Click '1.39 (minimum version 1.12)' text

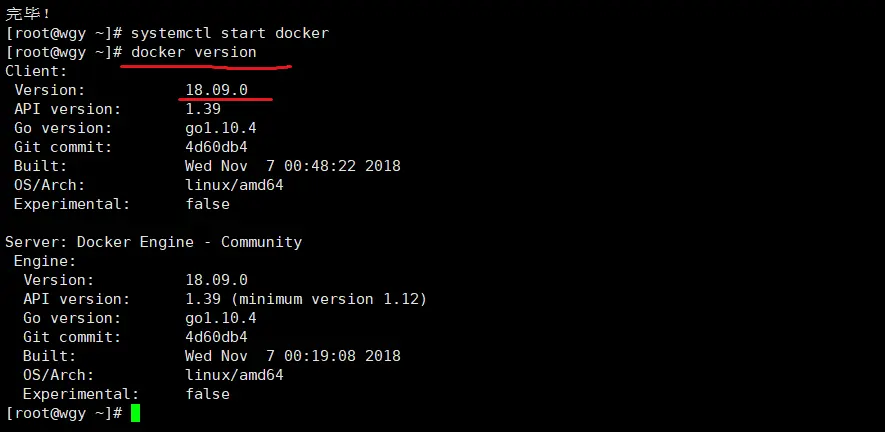coord(305,299)
